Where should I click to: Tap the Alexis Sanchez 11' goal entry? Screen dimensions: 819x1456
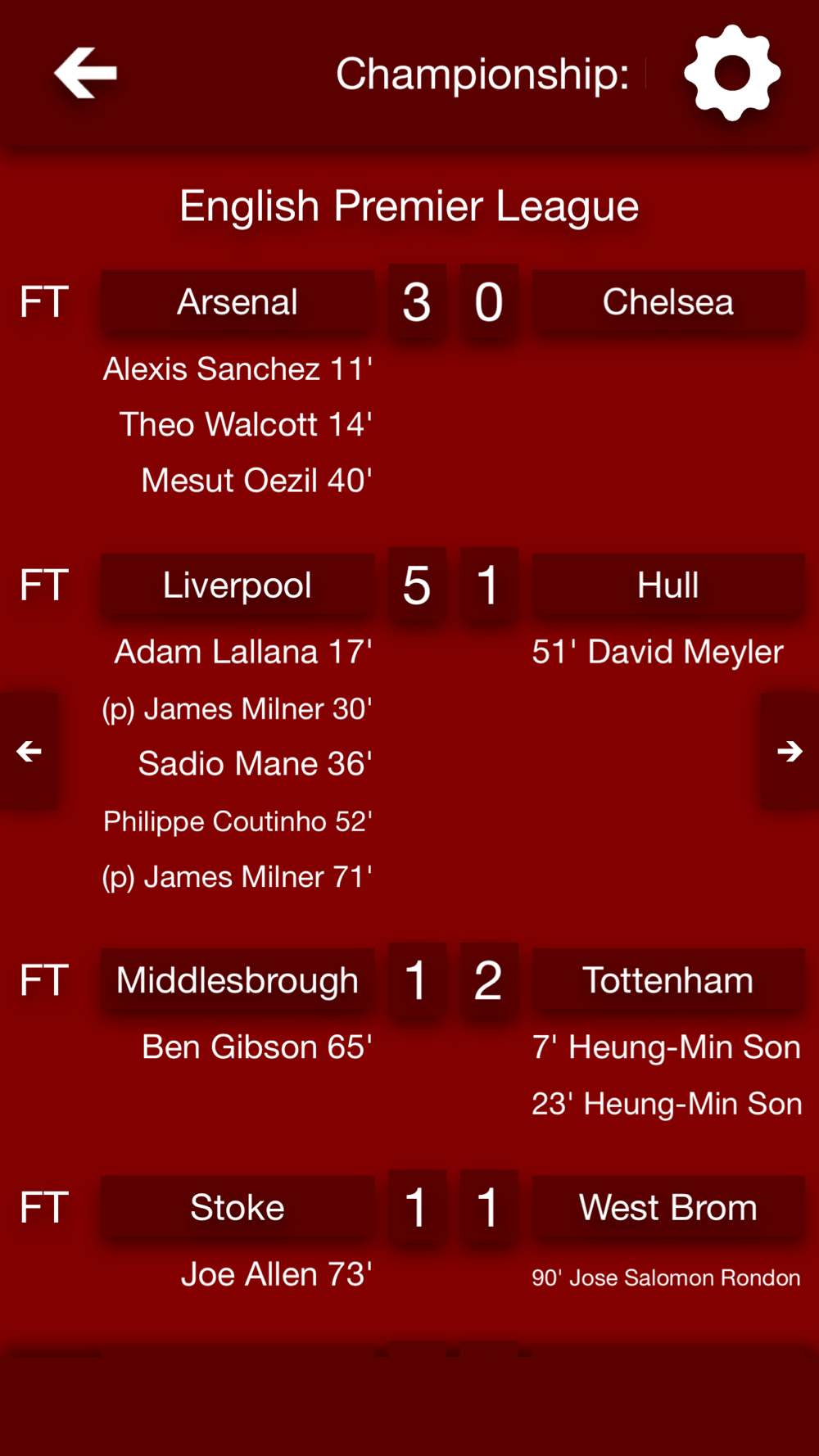[238, 369]
